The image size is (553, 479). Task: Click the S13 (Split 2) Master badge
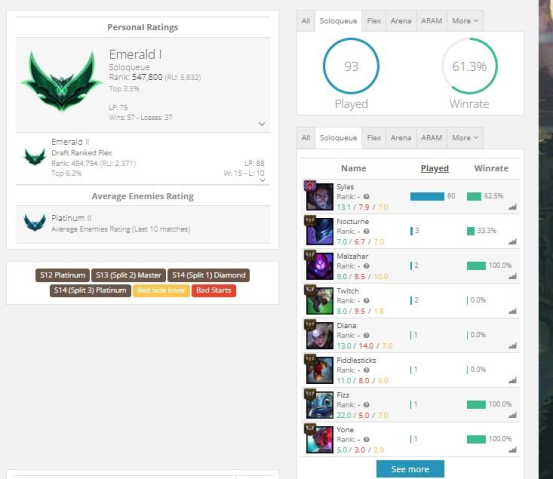tap(128, 275)
